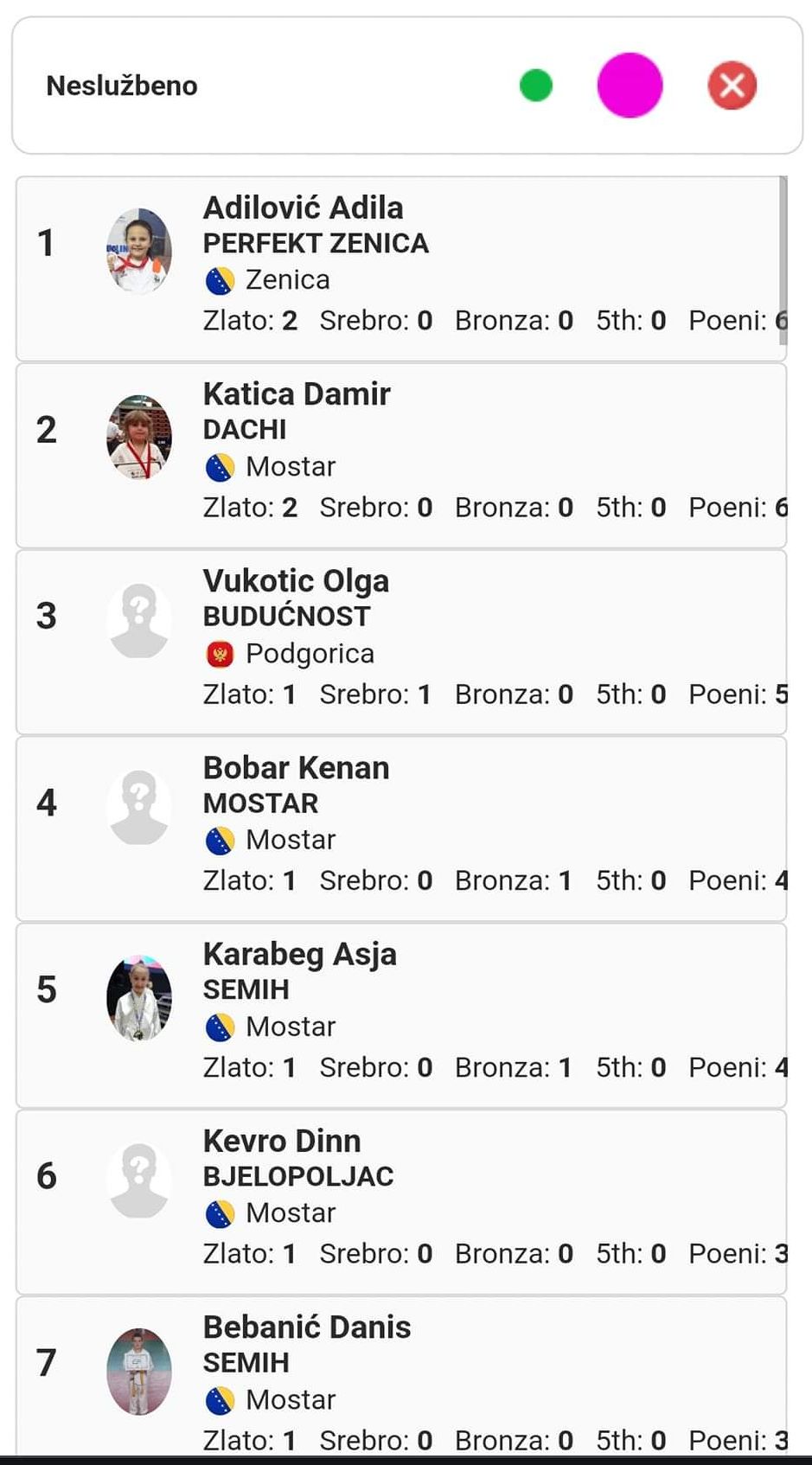This screenshot has height=1465, width=812.
Task: Click the small green status dot
Action: tap(536, 86)
